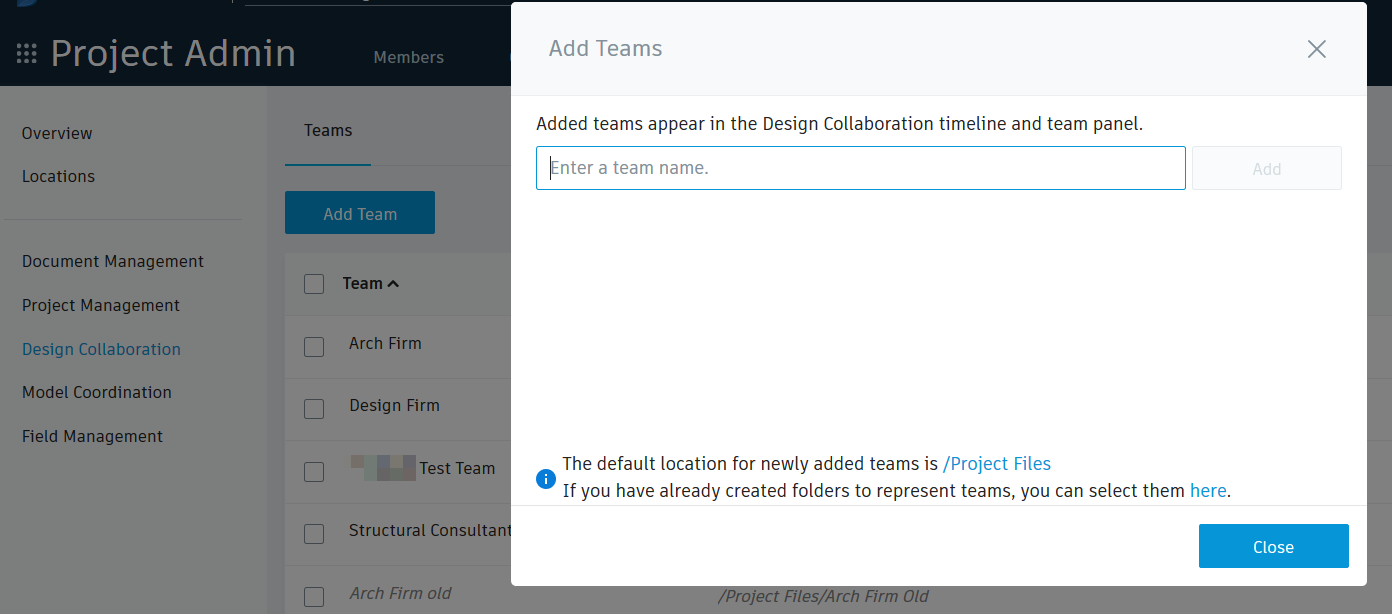Select the Teams tab
The width and height of the screenshot is (1392, 614).
(327, 130)
